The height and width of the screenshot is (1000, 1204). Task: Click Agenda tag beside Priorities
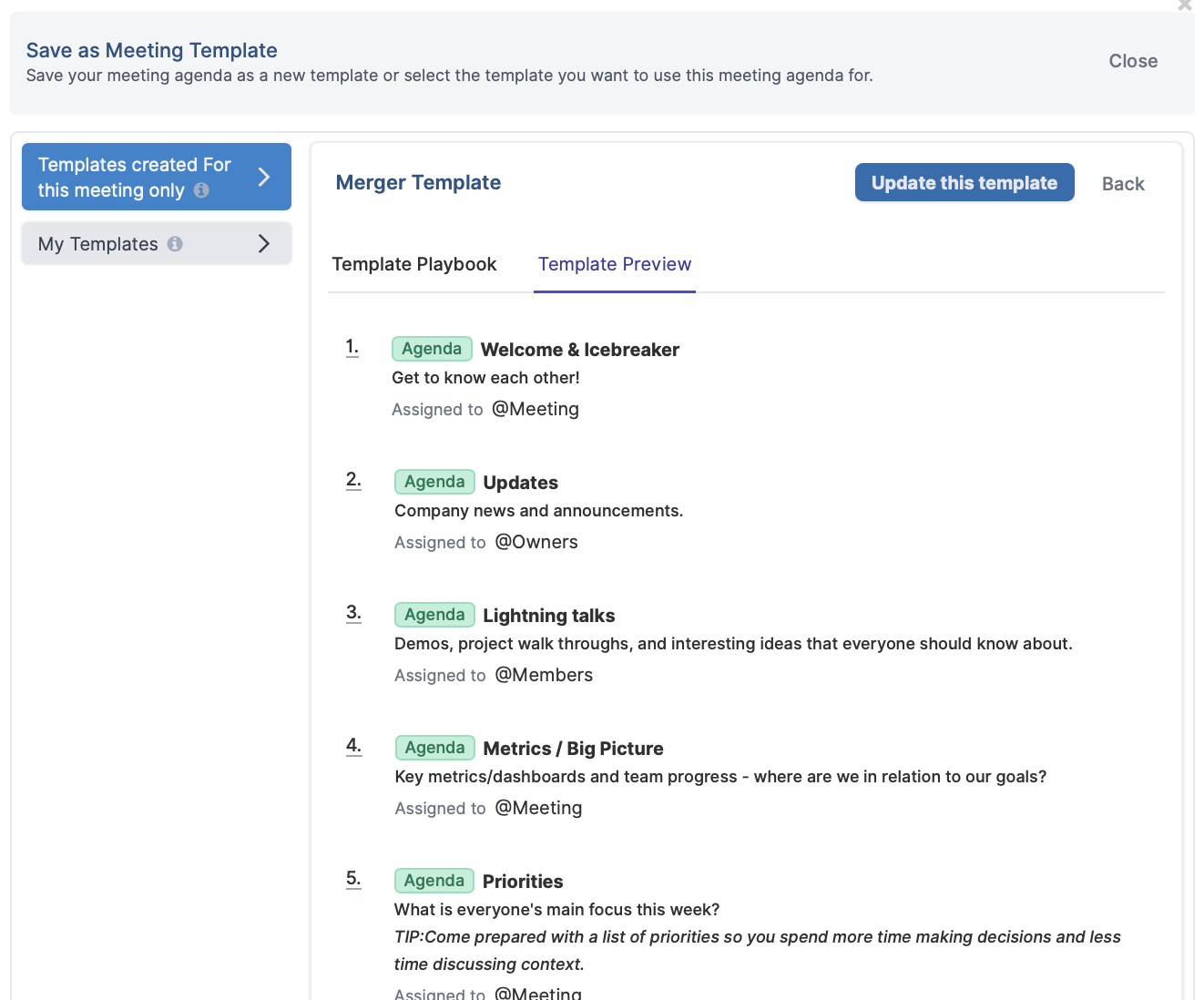[x=434, y=881]
